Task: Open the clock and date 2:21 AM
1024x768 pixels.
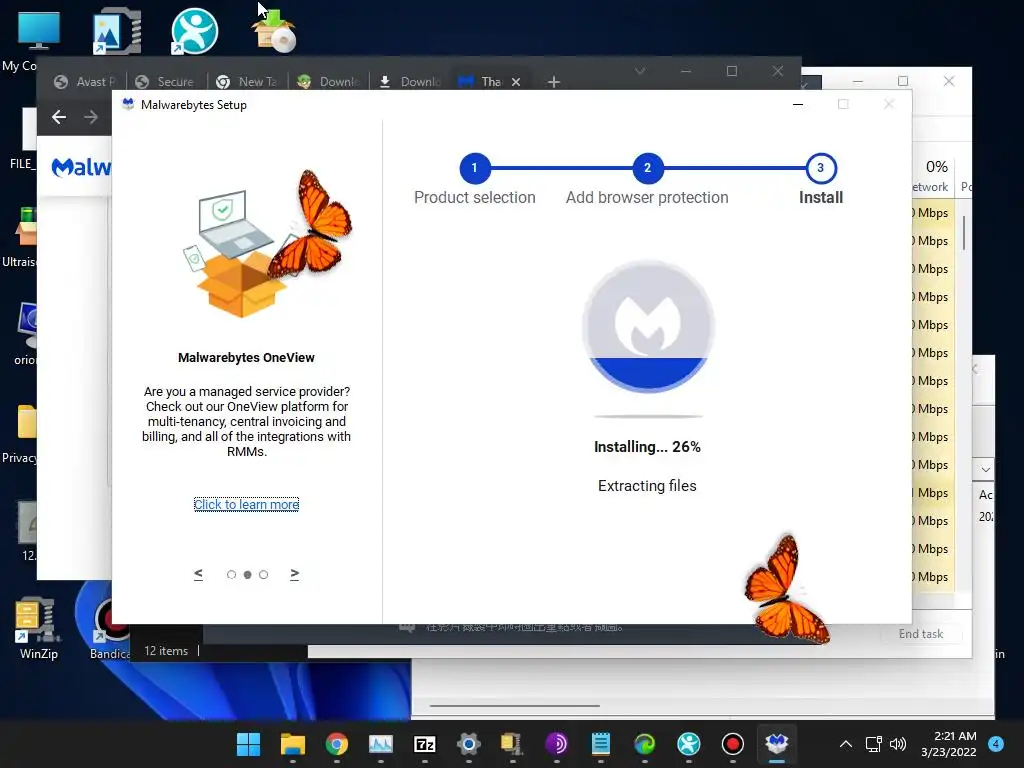Action: pos(948,744)
